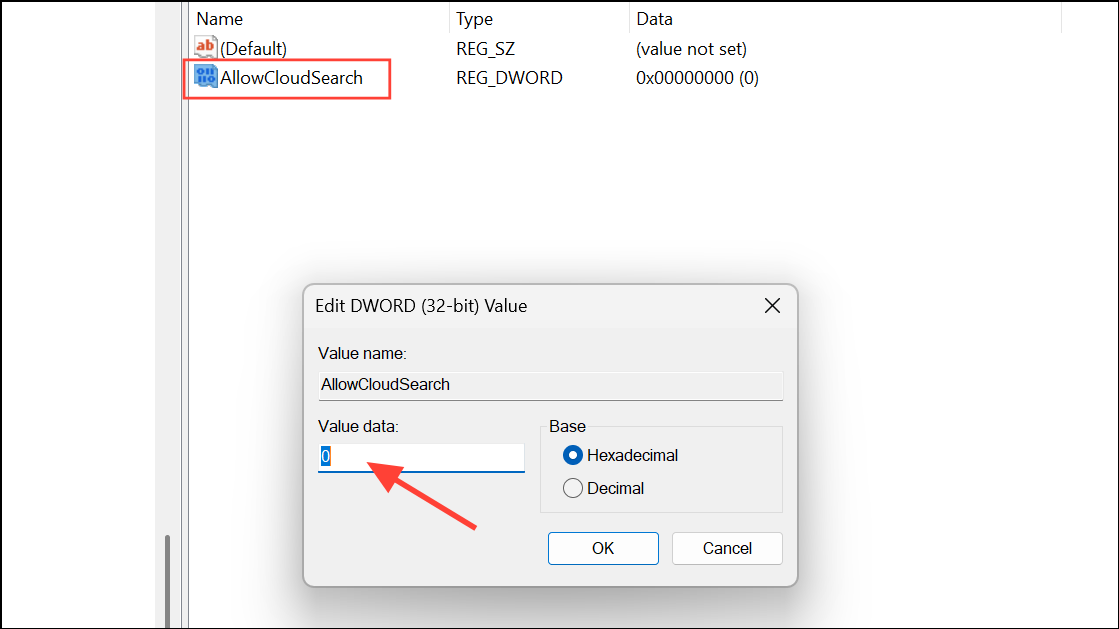Choose the Decimal base option
Image resolution: width=1119 pixels, height=629 pixels.
(573, 488)
